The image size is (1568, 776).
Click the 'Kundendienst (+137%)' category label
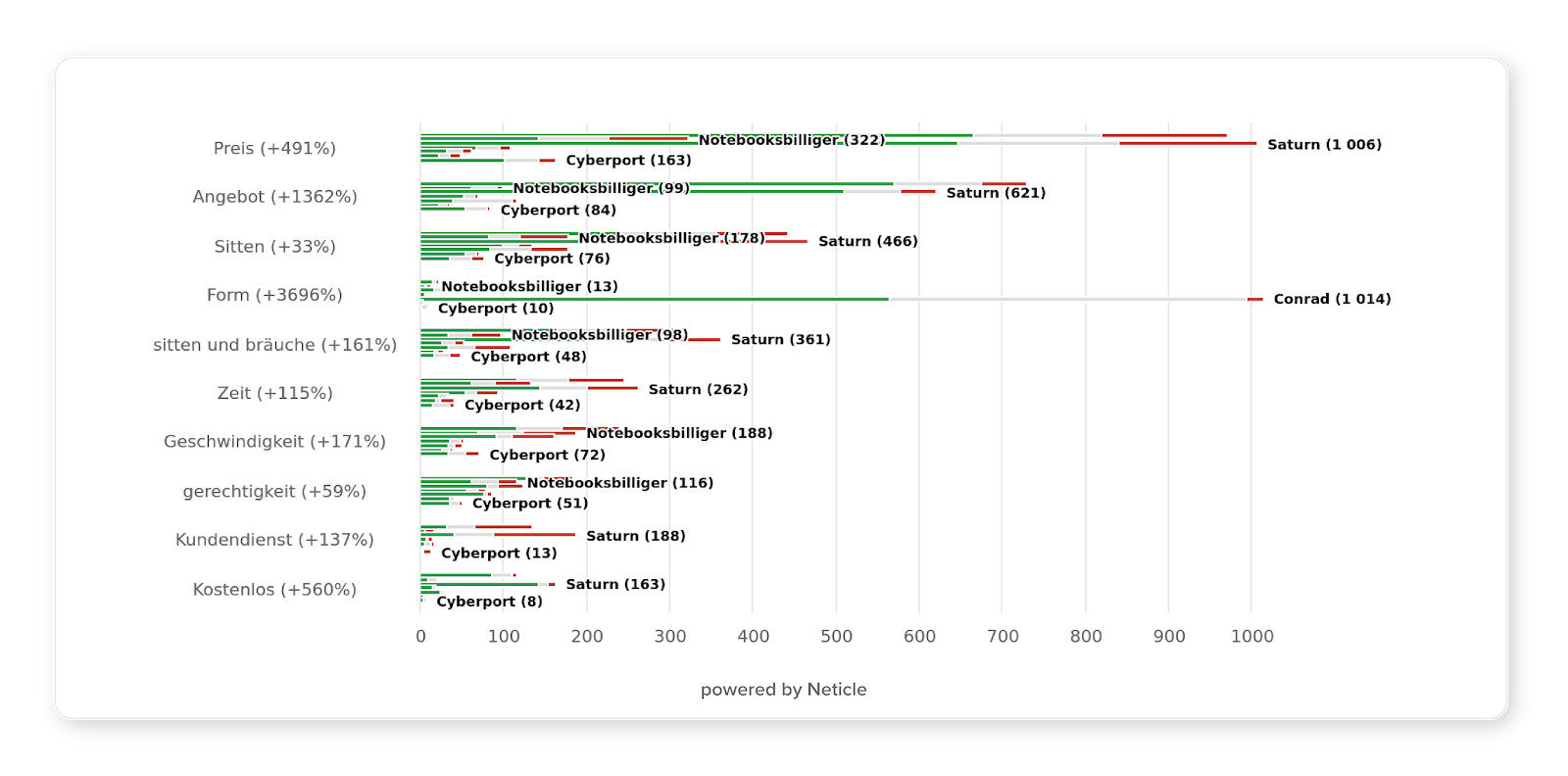point(274,540)
